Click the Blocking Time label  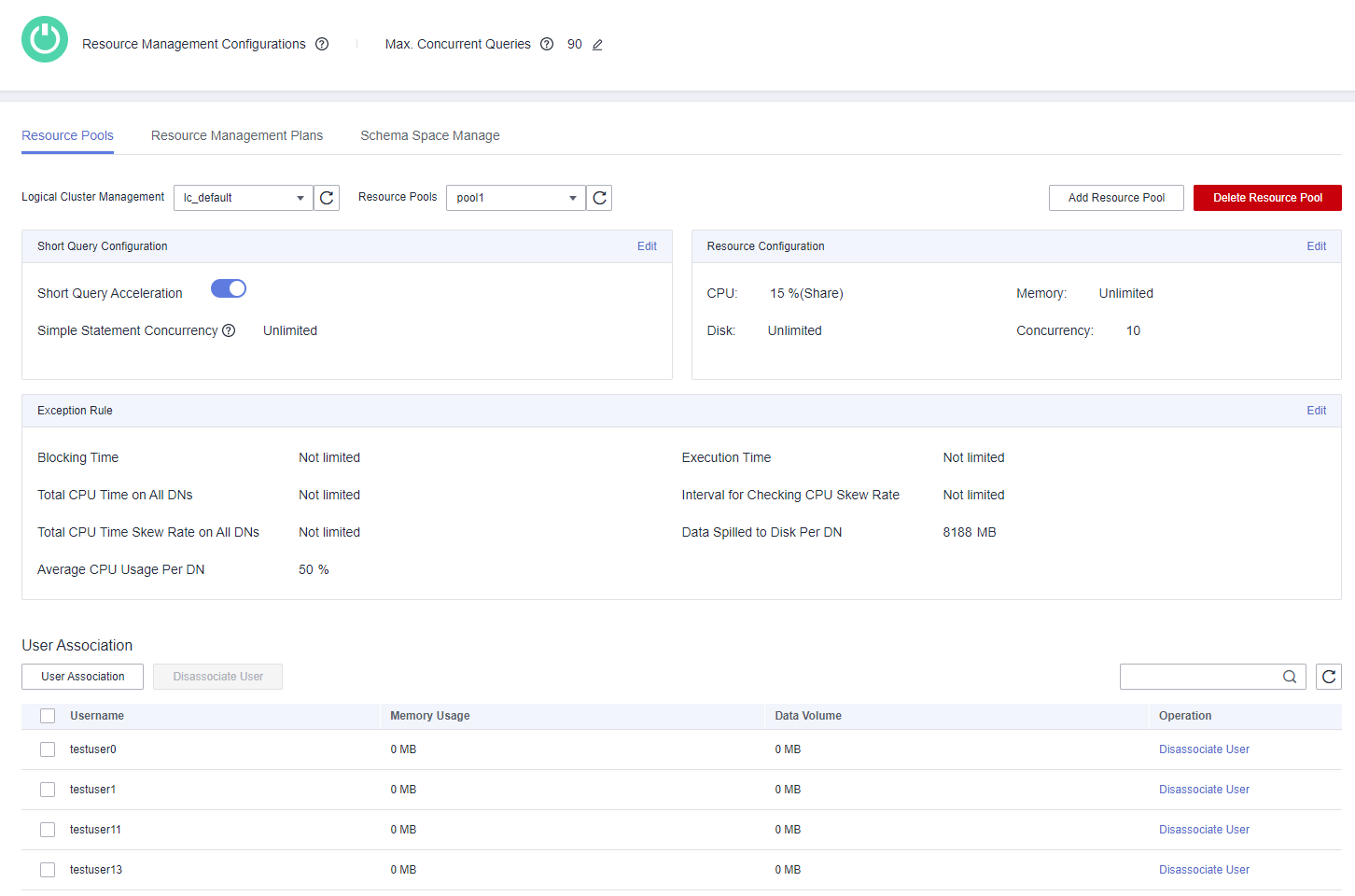(77, 457)
